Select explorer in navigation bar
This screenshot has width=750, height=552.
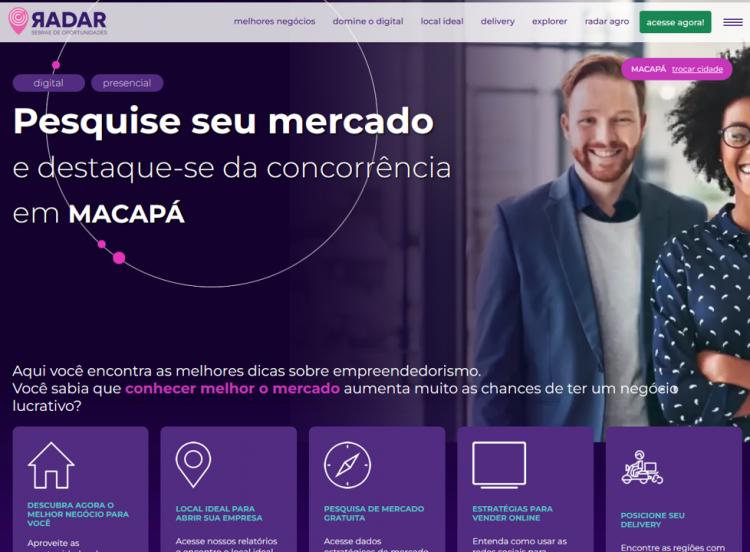550,22
